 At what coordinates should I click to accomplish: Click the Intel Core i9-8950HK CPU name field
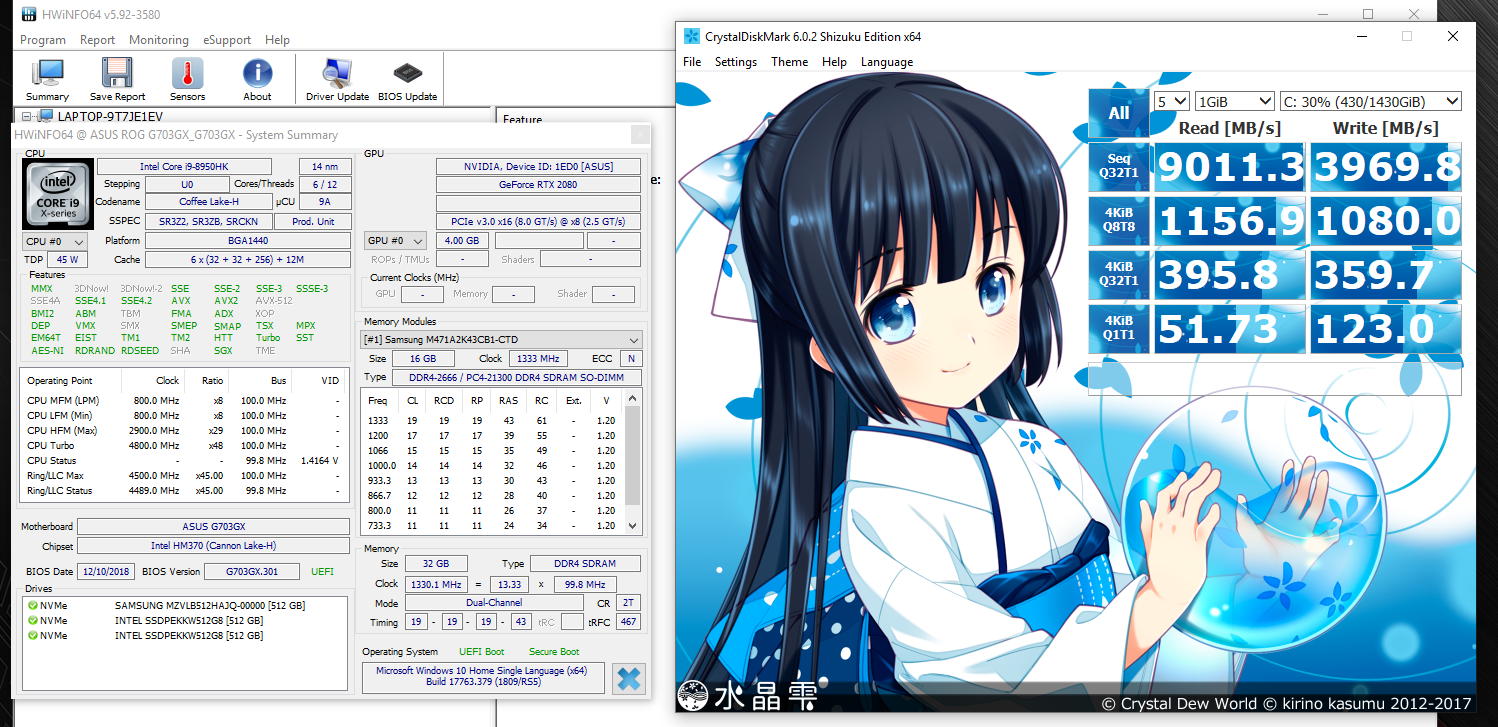pyautogui.click(x=184, y=167)
